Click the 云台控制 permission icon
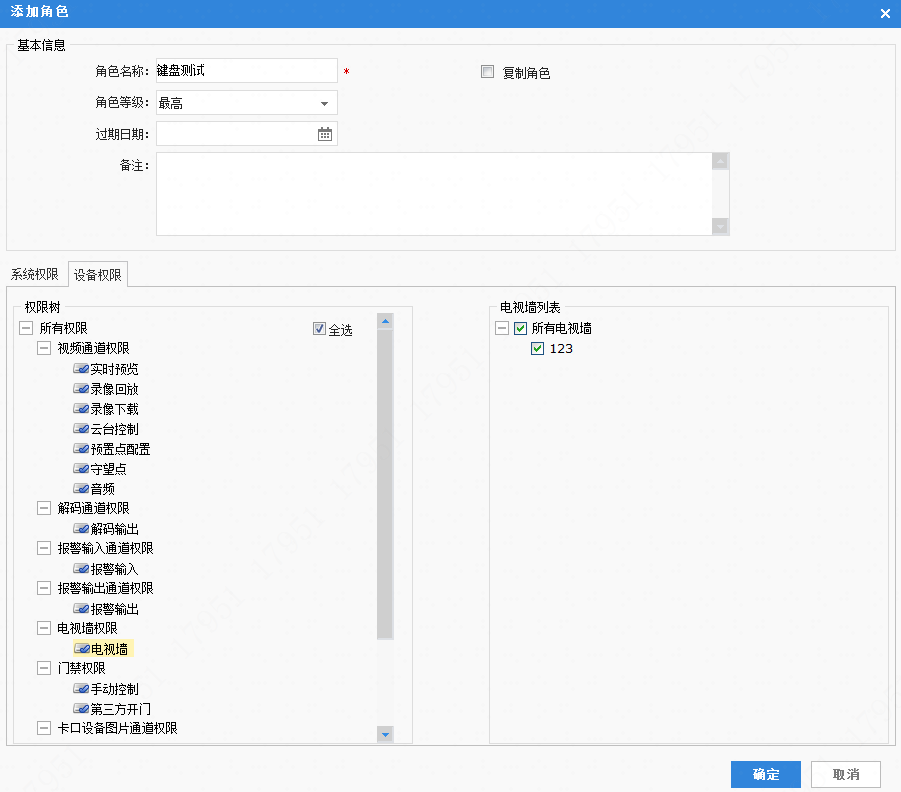This screenshot has width=901, height=792. coord(81,429)
